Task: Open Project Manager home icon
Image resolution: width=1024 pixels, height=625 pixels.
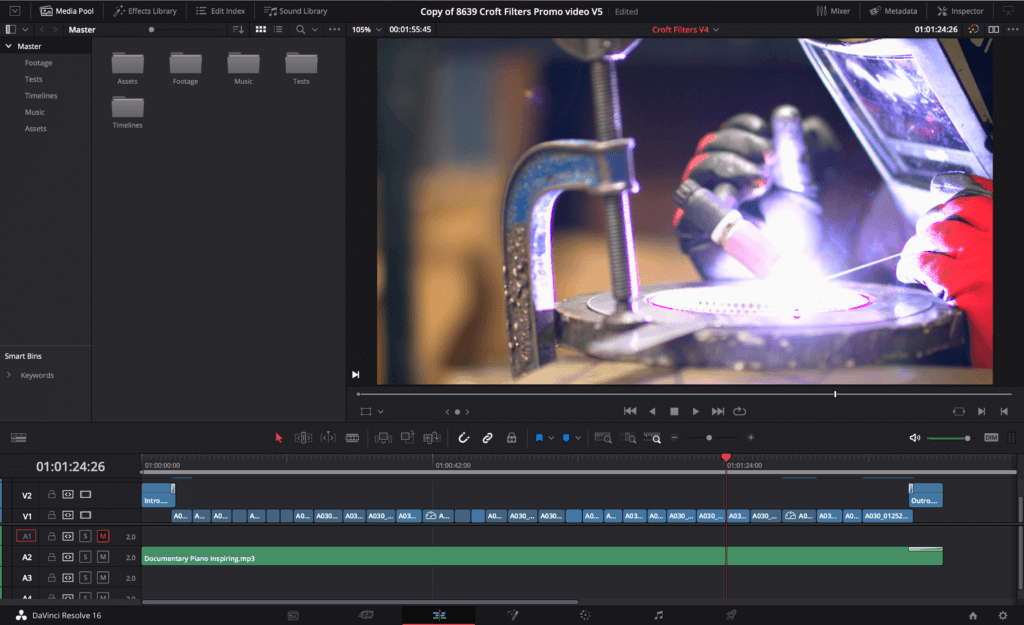Action: 972,615
